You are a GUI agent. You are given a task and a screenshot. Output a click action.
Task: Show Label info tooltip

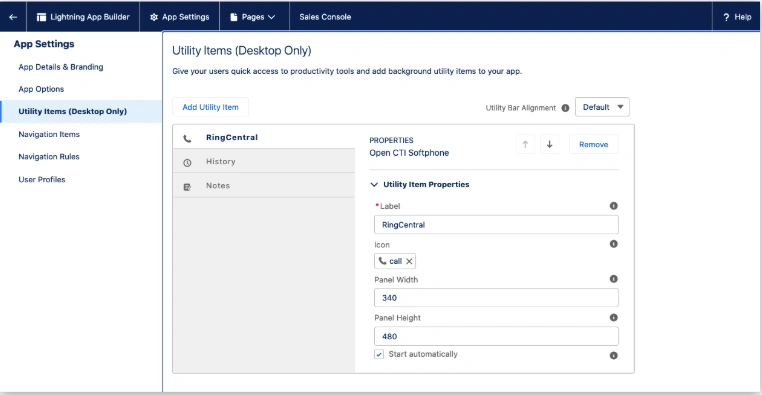(x=614, y=206)
